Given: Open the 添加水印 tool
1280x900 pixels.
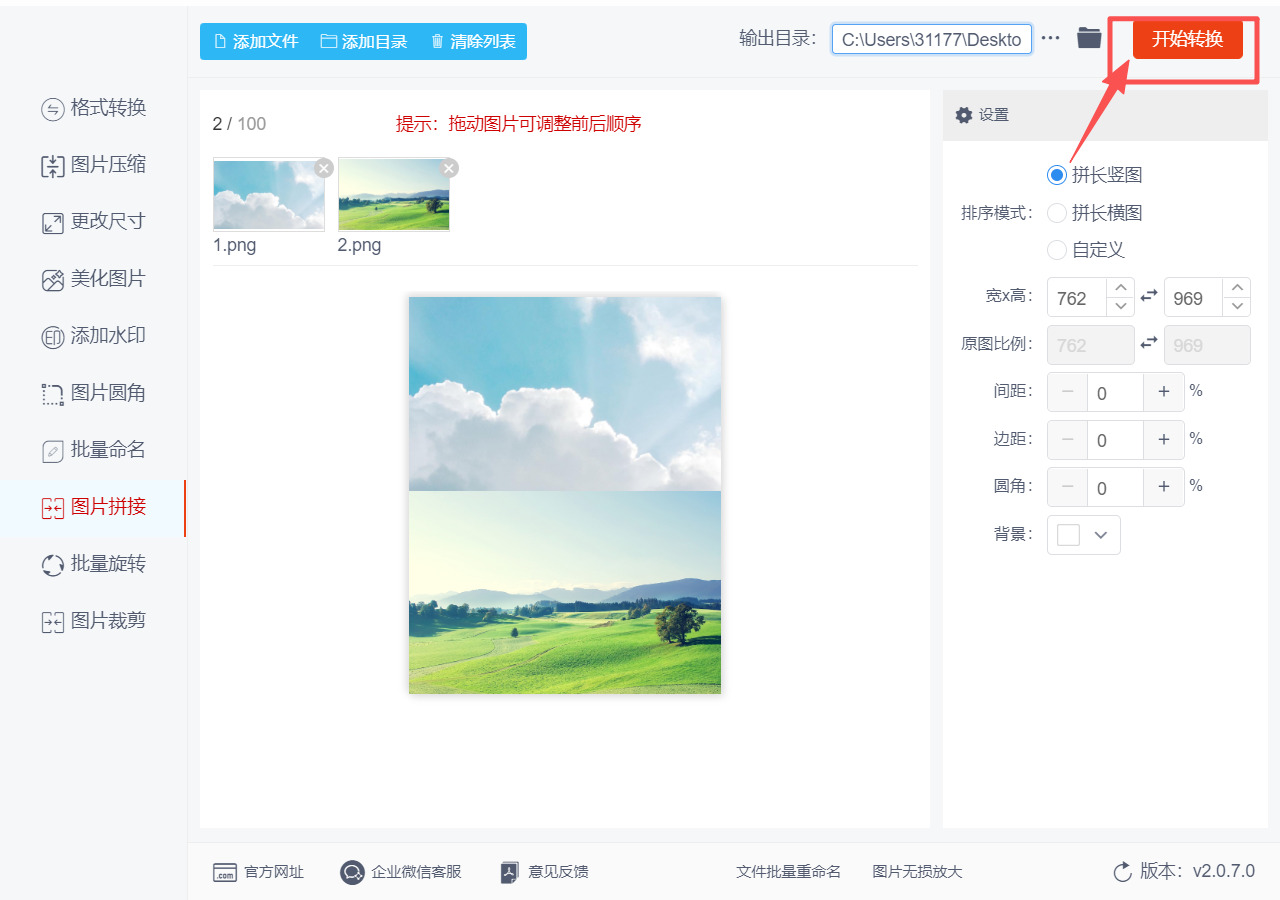Looking at the screenshot, I should point(93,335).
